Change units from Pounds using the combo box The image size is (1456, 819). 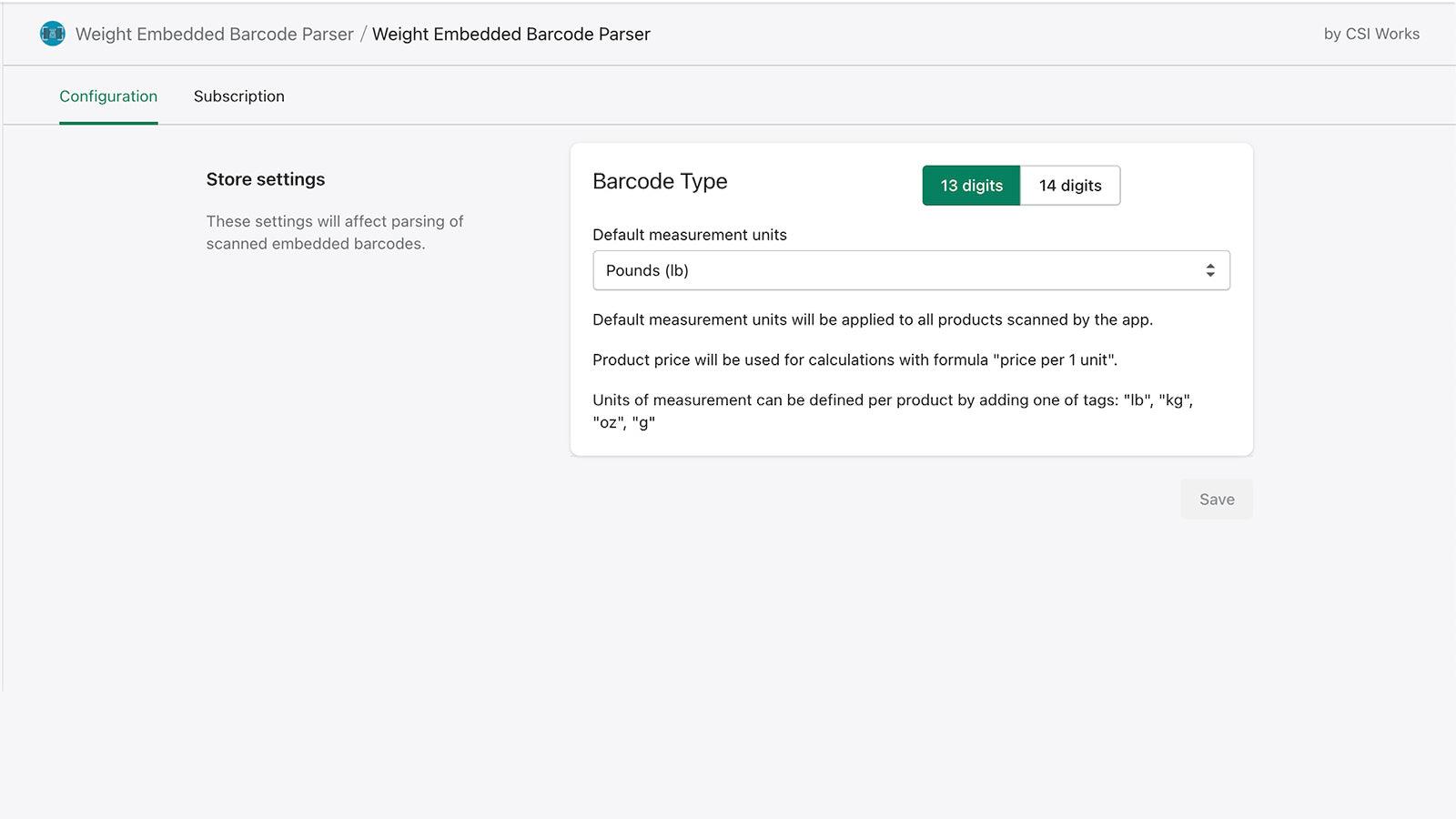coord(910,269)
